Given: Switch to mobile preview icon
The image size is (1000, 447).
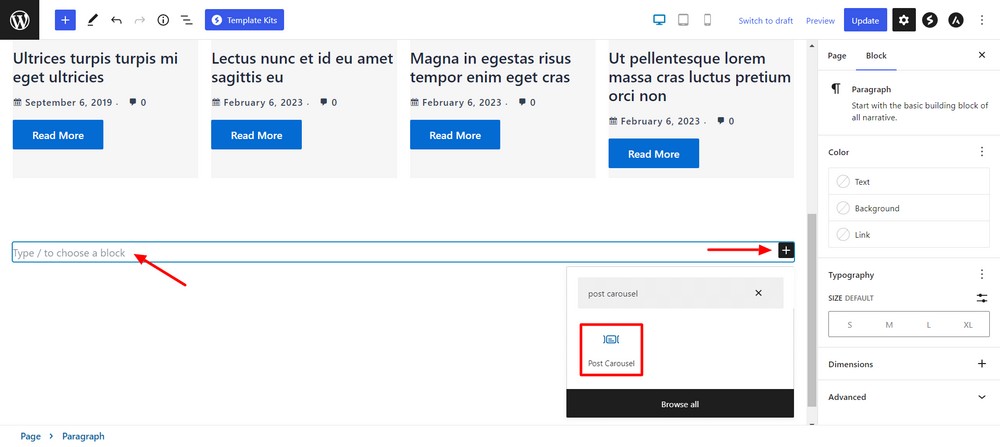Looking at the screenshot, I should (707, 20).
